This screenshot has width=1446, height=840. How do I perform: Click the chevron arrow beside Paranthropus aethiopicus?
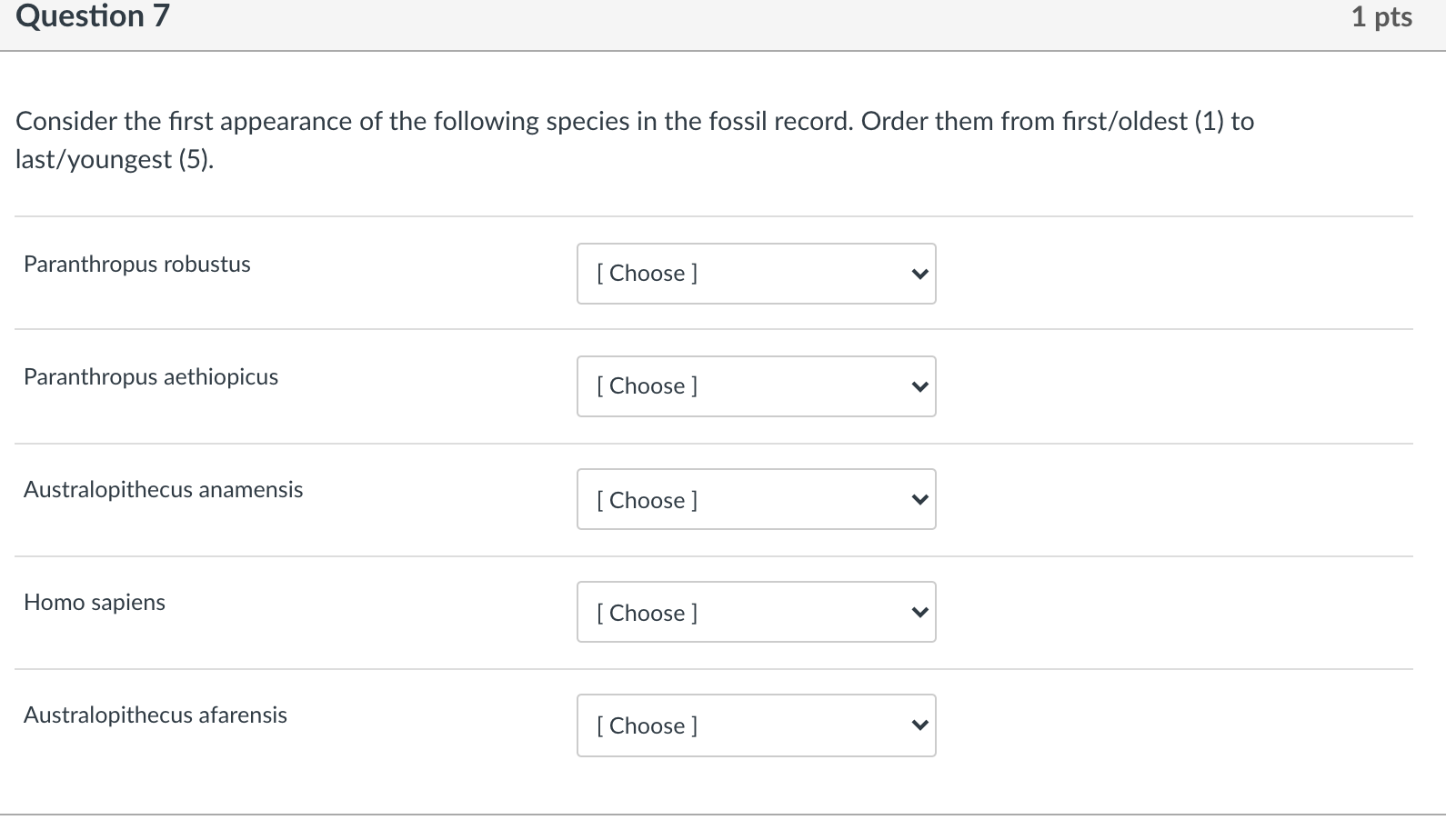pos(919,386)
